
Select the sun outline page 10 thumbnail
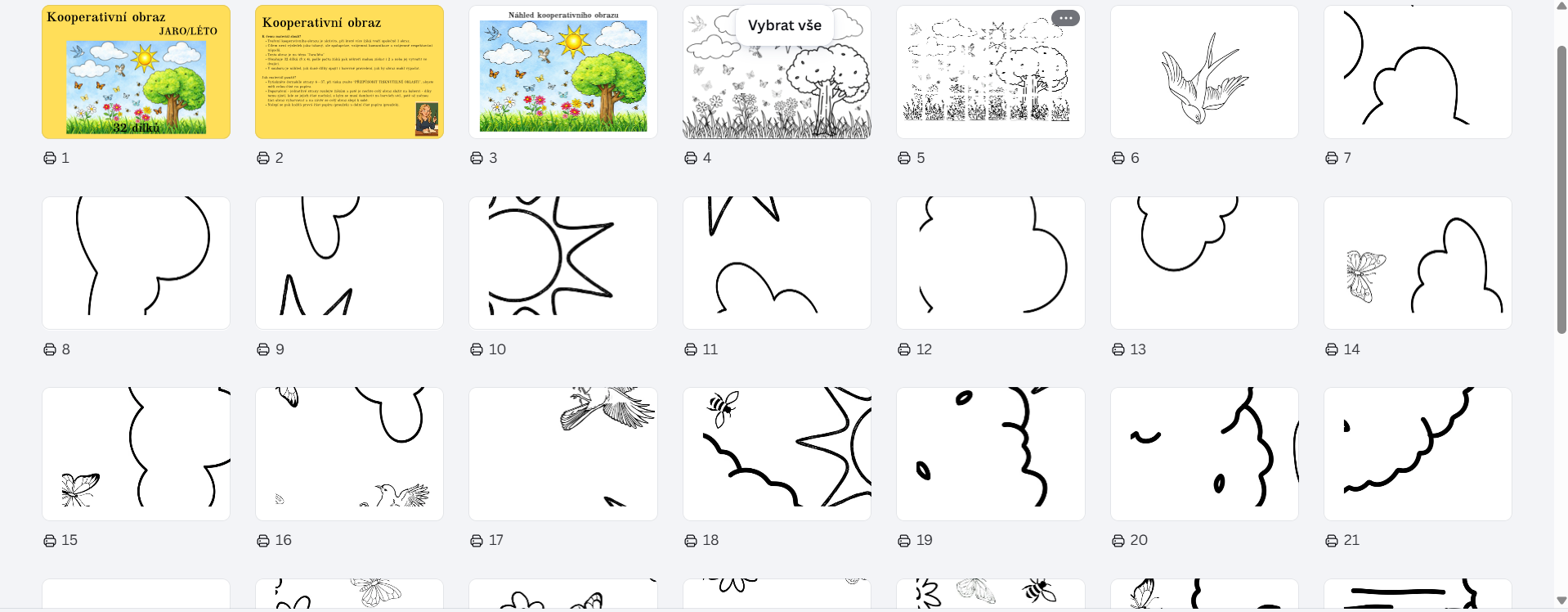point(563,263)
